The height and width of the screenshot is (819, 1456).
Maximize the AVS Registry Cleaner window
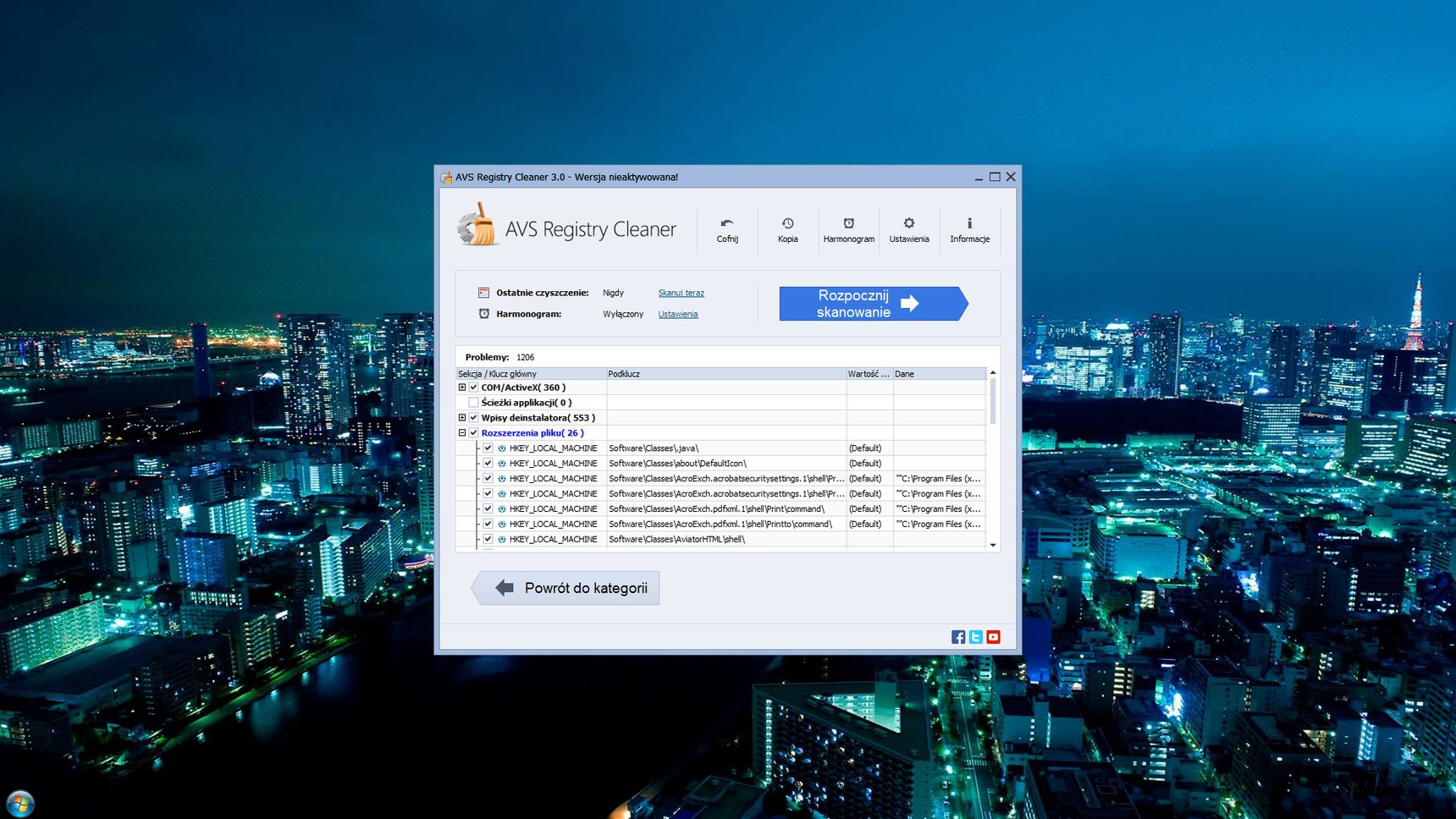coord(995,177)
